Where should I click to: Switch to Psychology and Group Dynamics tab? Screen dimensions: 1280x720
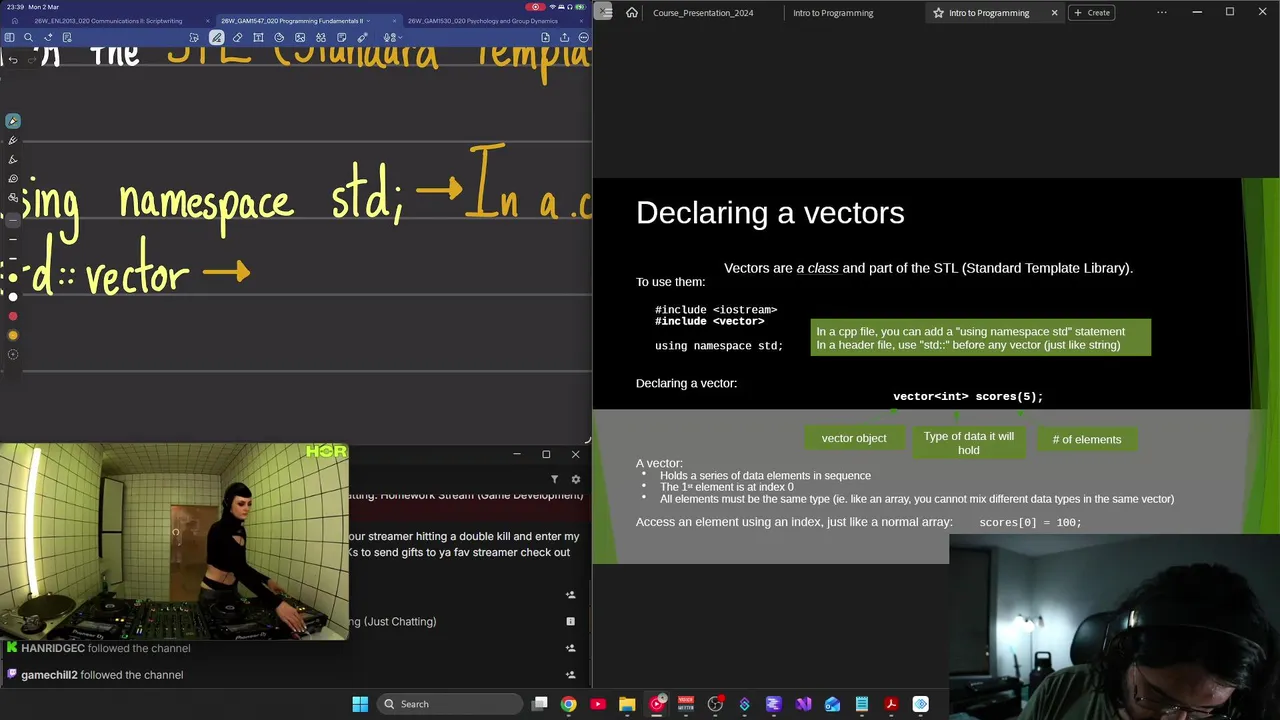click(x=483, y=21)
